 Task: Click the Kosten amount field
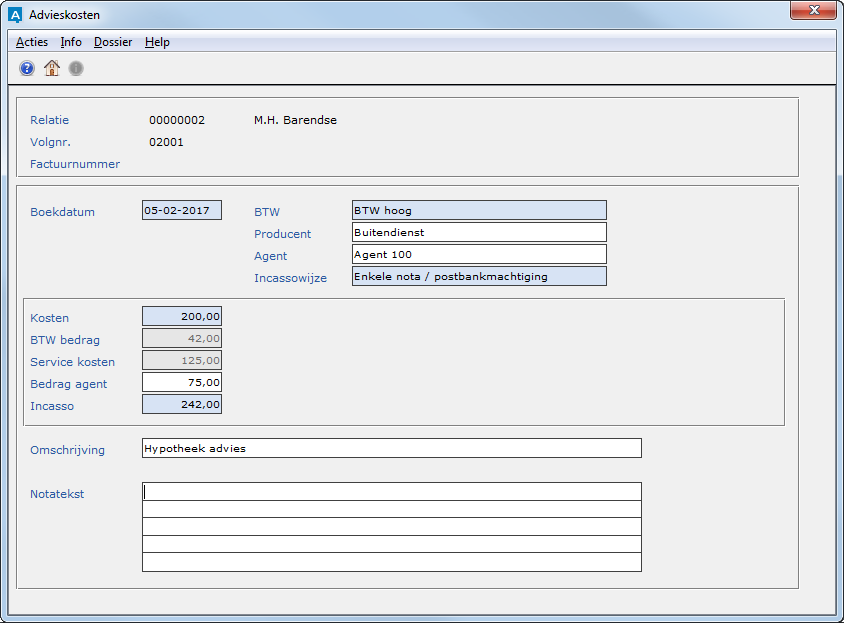click(182, 316)
